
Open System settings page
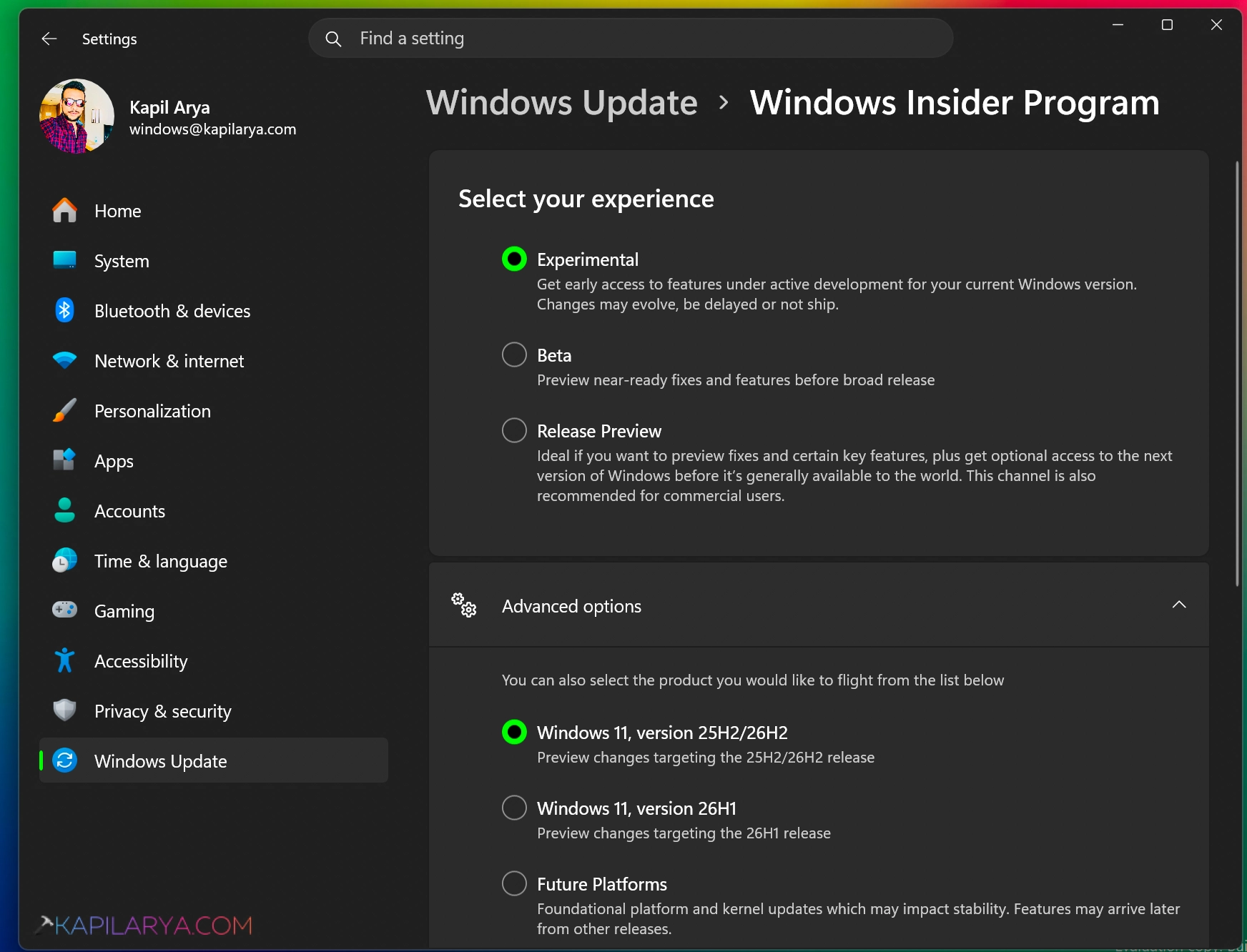214,261
